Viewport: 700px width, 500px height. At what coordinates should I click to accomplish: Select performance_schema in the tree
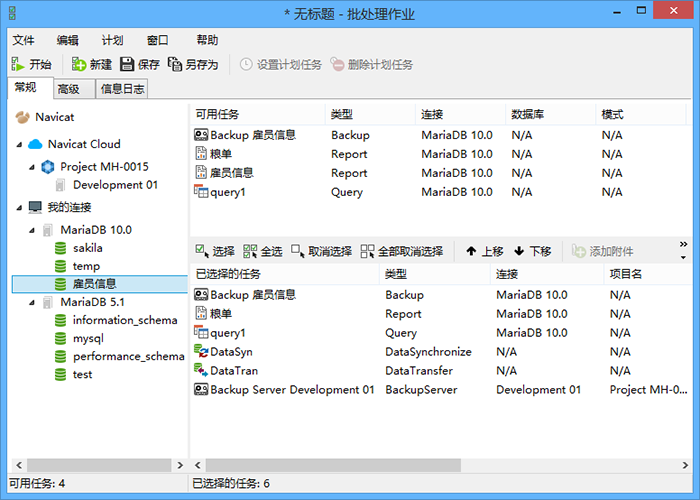(x=129, y=356)
